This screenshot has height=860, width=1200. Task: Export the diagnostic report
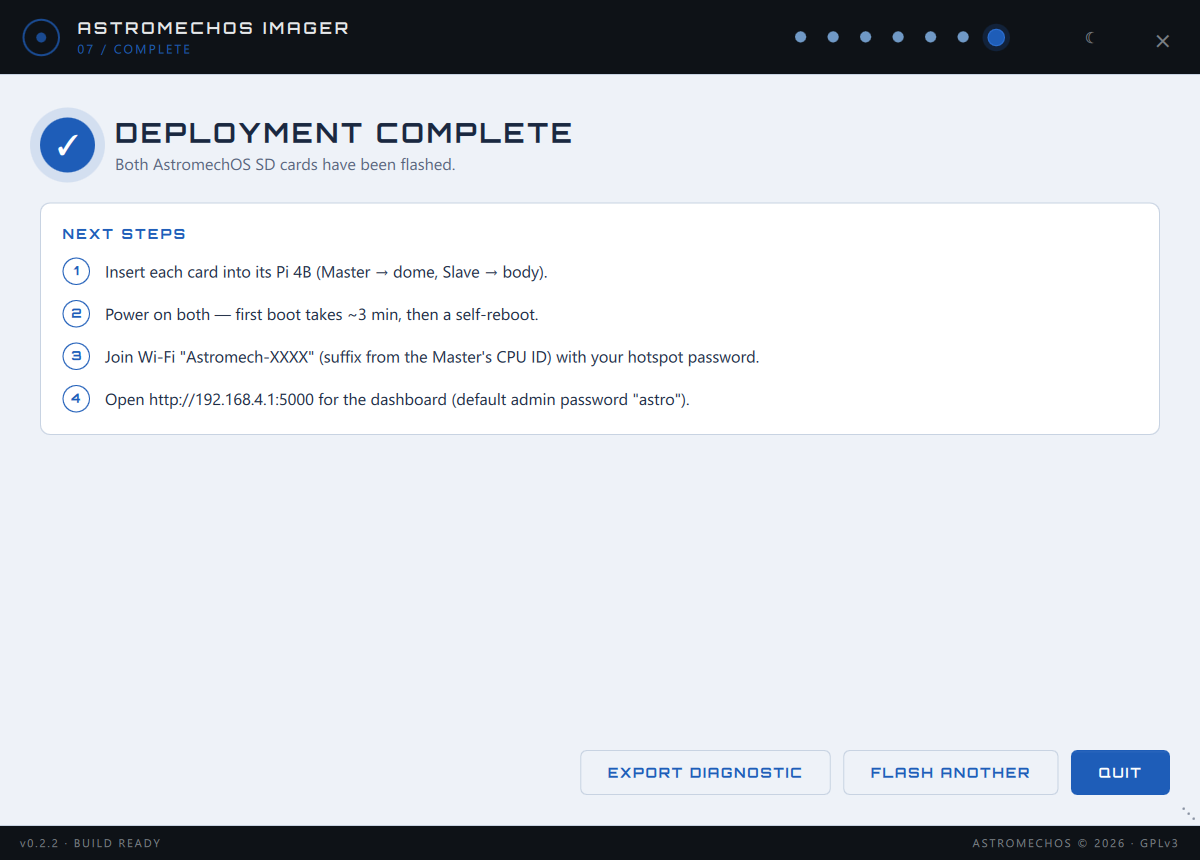coord(705,773)
